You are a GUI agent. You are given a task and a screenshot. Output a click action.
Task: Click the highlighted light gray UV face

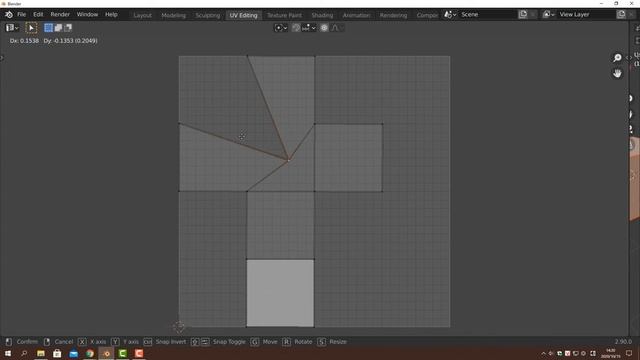[x=280, y=293]
